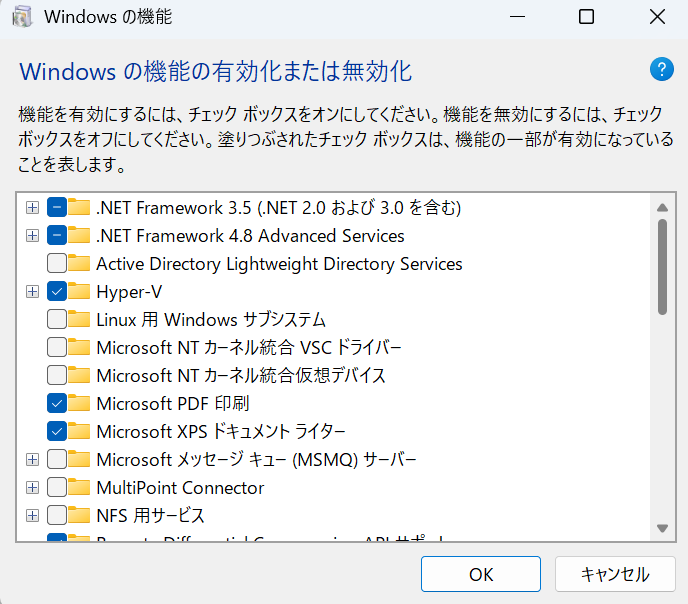The image size is (688, 604).
Task: Click the Active Directory Lightweight folder icon
Action: 80,264
